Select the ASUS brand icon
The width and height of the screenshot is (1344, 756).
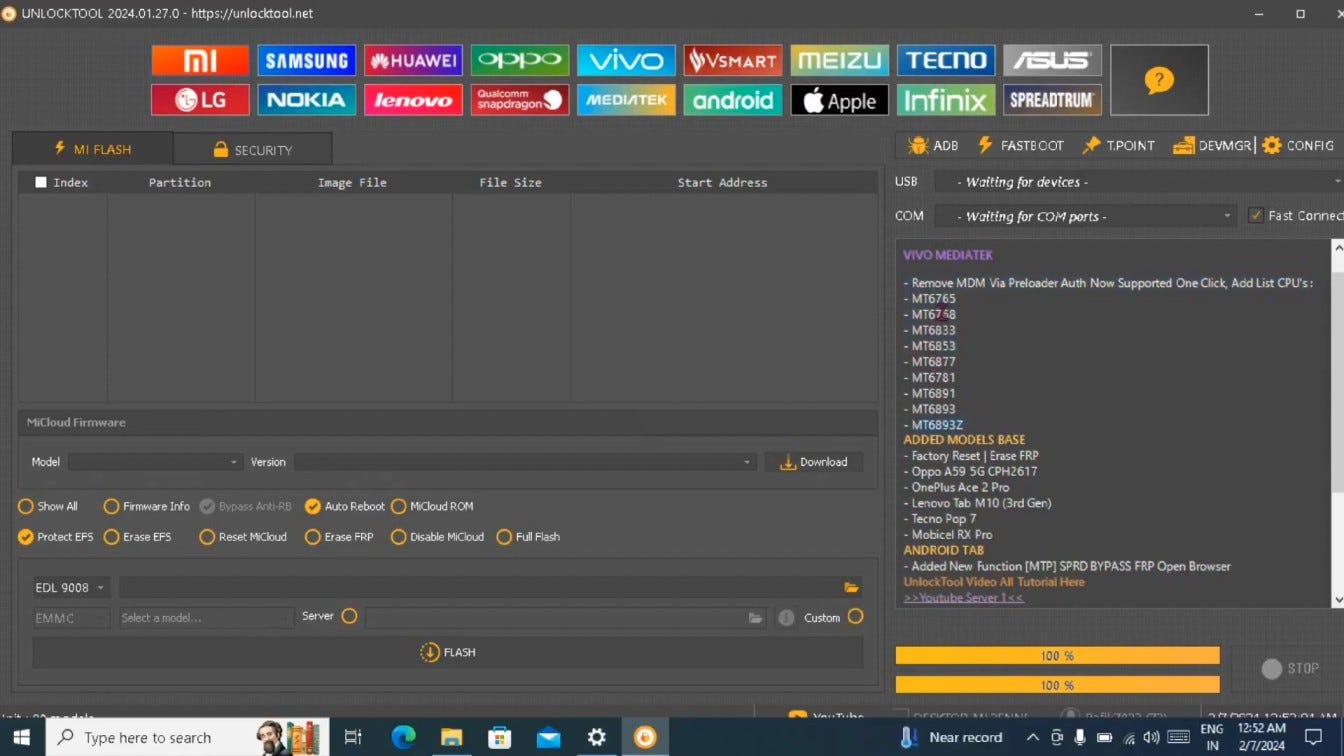click(x=1052, y=60)
